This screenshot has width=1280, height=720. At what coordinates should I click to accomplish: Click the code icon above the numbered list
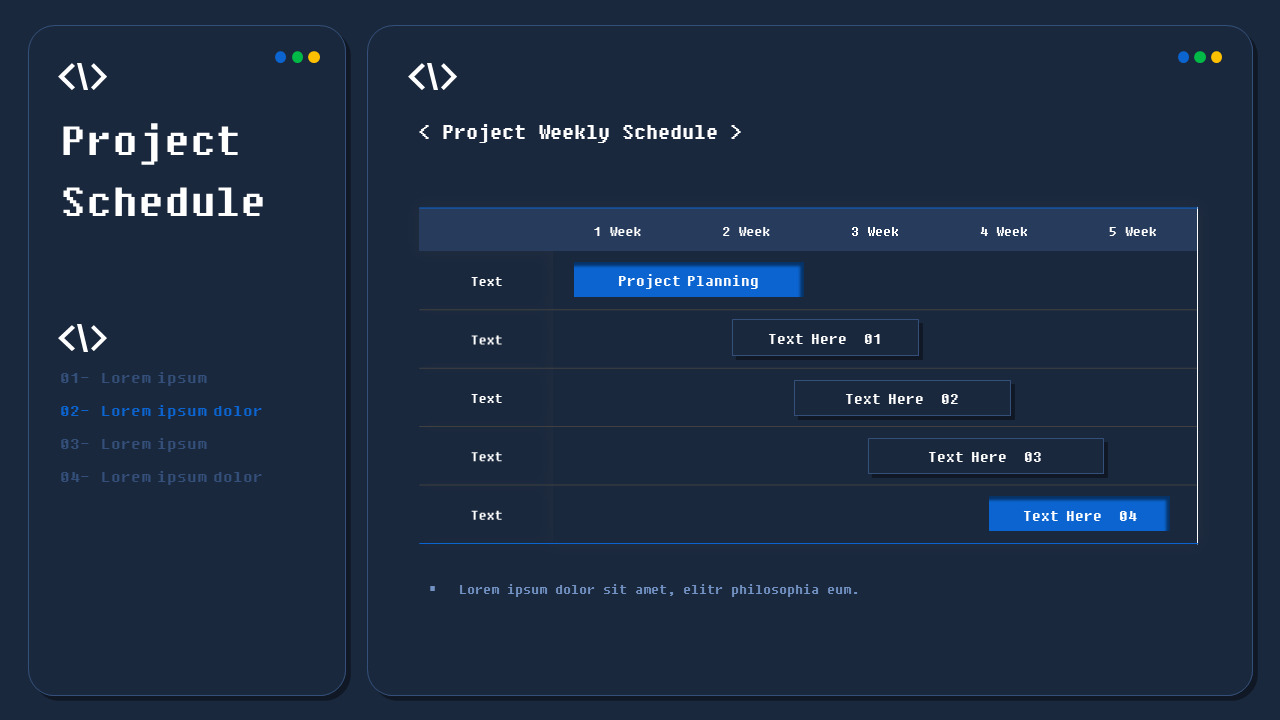(82, 338)
